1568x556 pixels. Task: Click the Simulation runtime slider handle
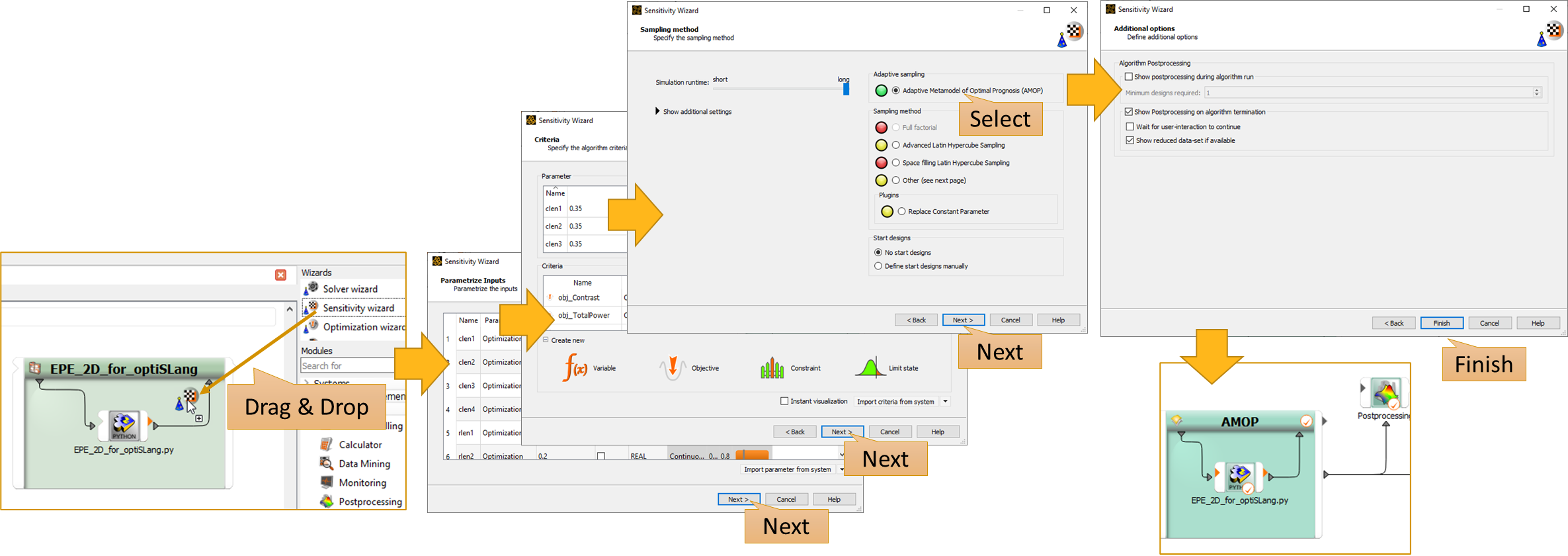click(x=846, y=89)
